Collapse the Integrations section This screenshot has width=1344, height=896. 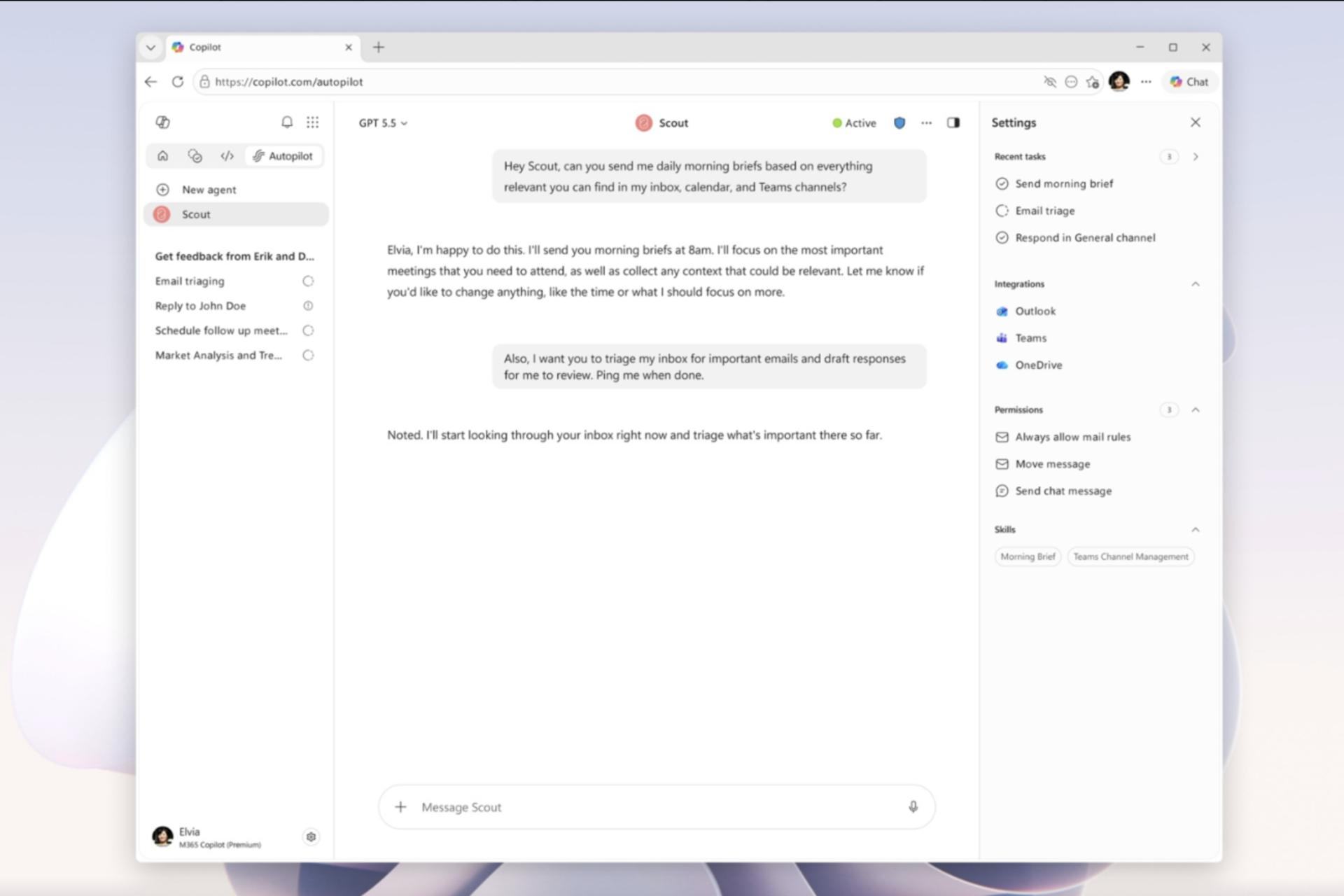click(1196, 283)
